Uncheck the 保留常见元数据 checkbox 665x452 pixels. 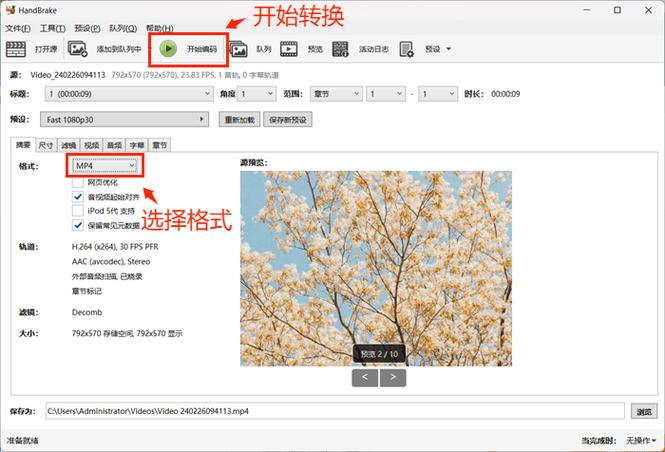tap(78, 225)
